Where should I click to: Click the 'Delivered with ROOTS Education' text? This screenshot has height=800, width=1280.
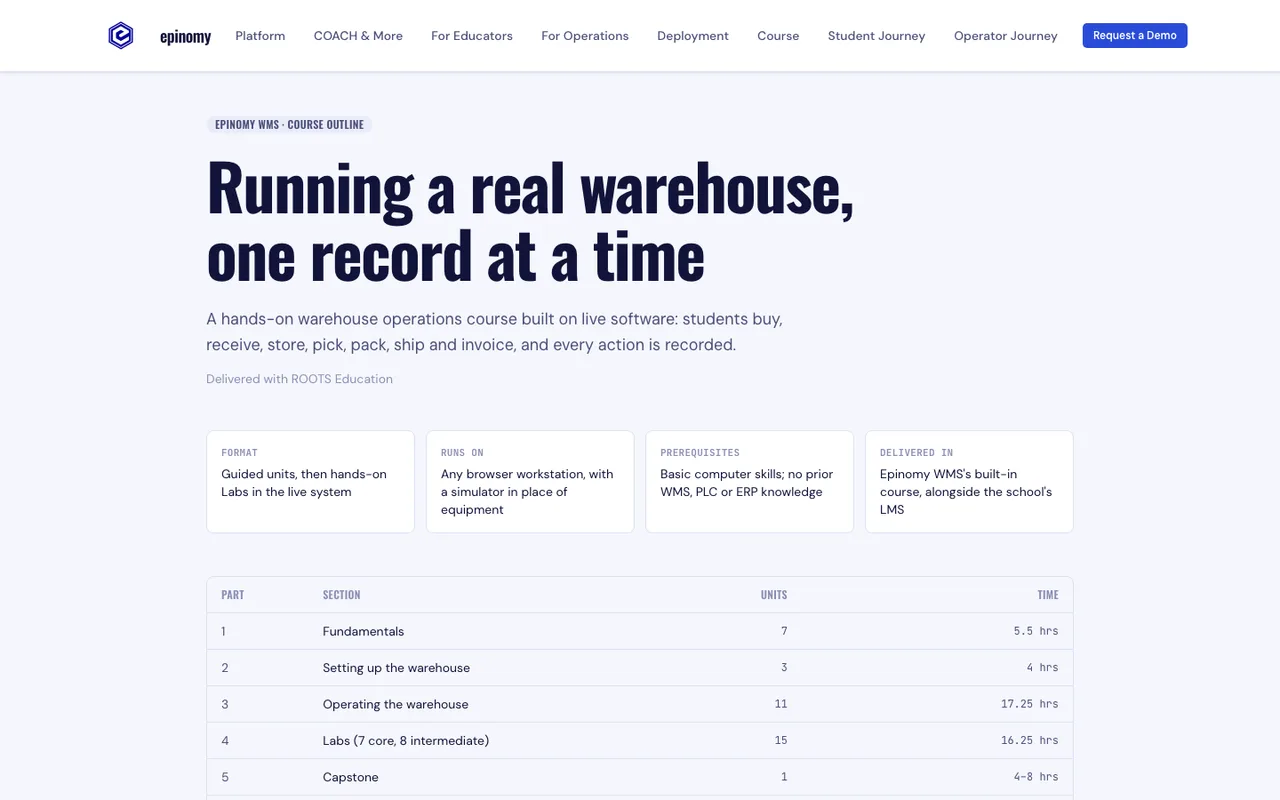[299, 379]
